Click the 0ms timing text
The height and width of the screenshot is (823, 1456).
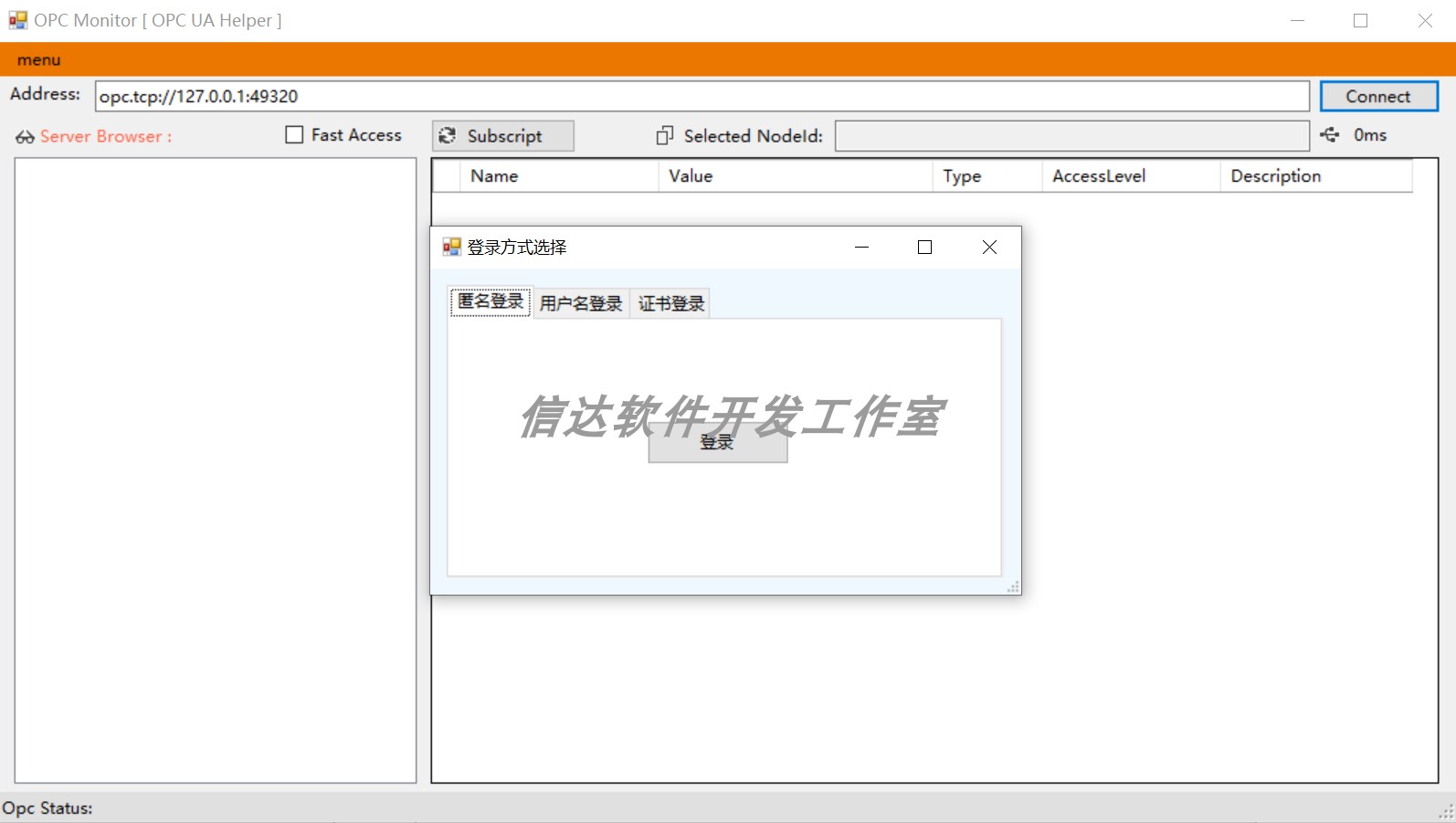pyautogui.click(x=1370, y=135)
